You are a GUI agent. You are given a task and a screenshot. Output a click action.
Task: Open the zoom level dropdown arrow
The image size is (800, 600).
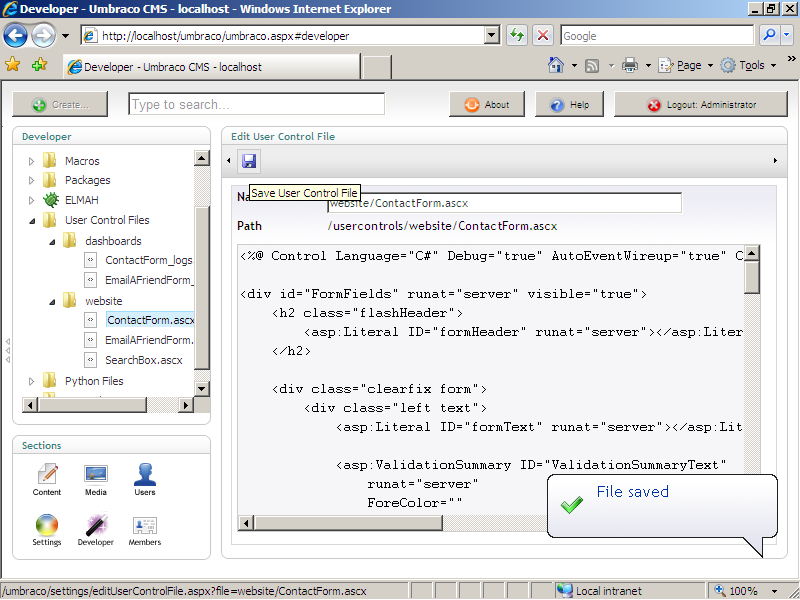tap(774, 591)
